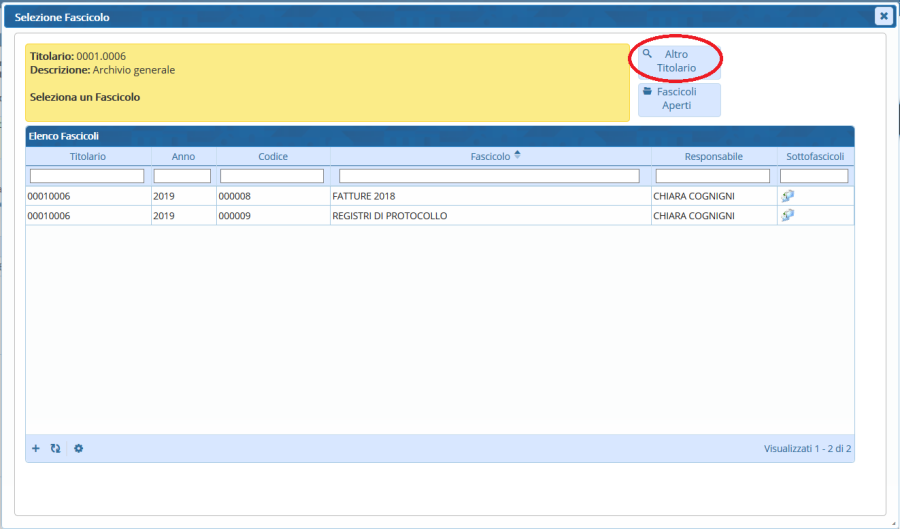This screenshot has height=529, width=900.
Task: Close the Selezione Fascicolo dialog
Action: click(x=883, y=16)
